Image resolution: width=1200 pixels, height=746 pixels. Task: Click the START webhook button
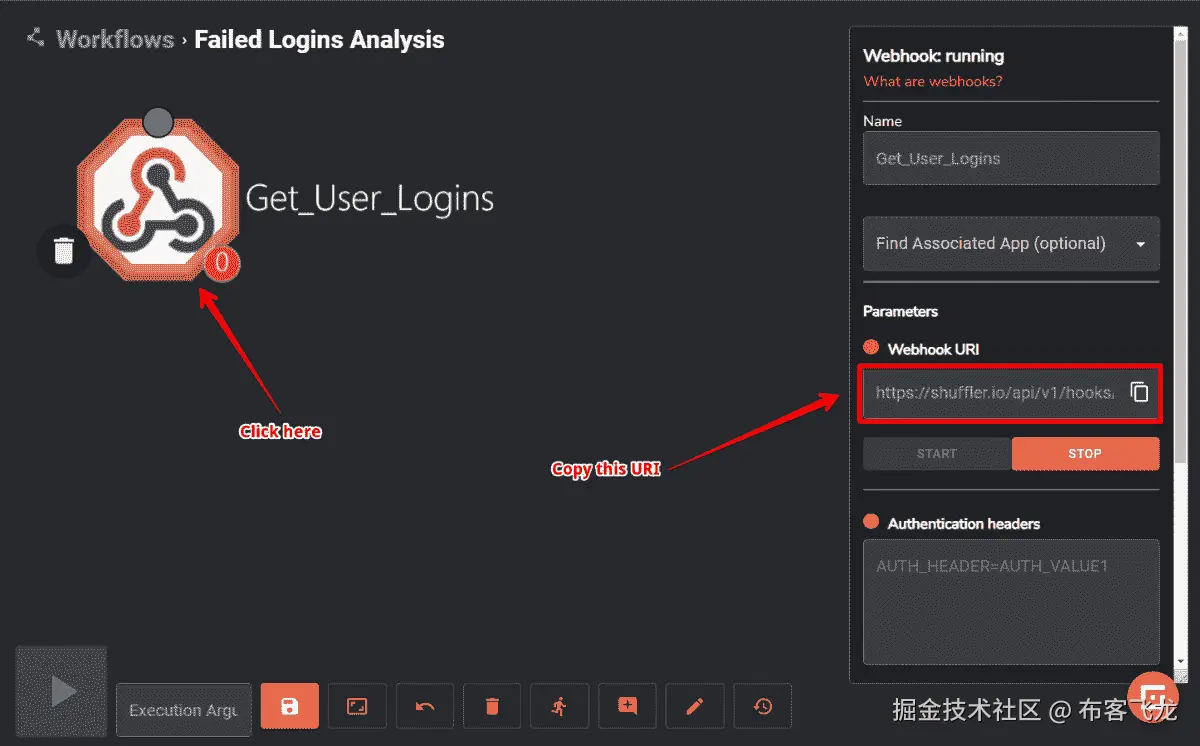point(937,454)
